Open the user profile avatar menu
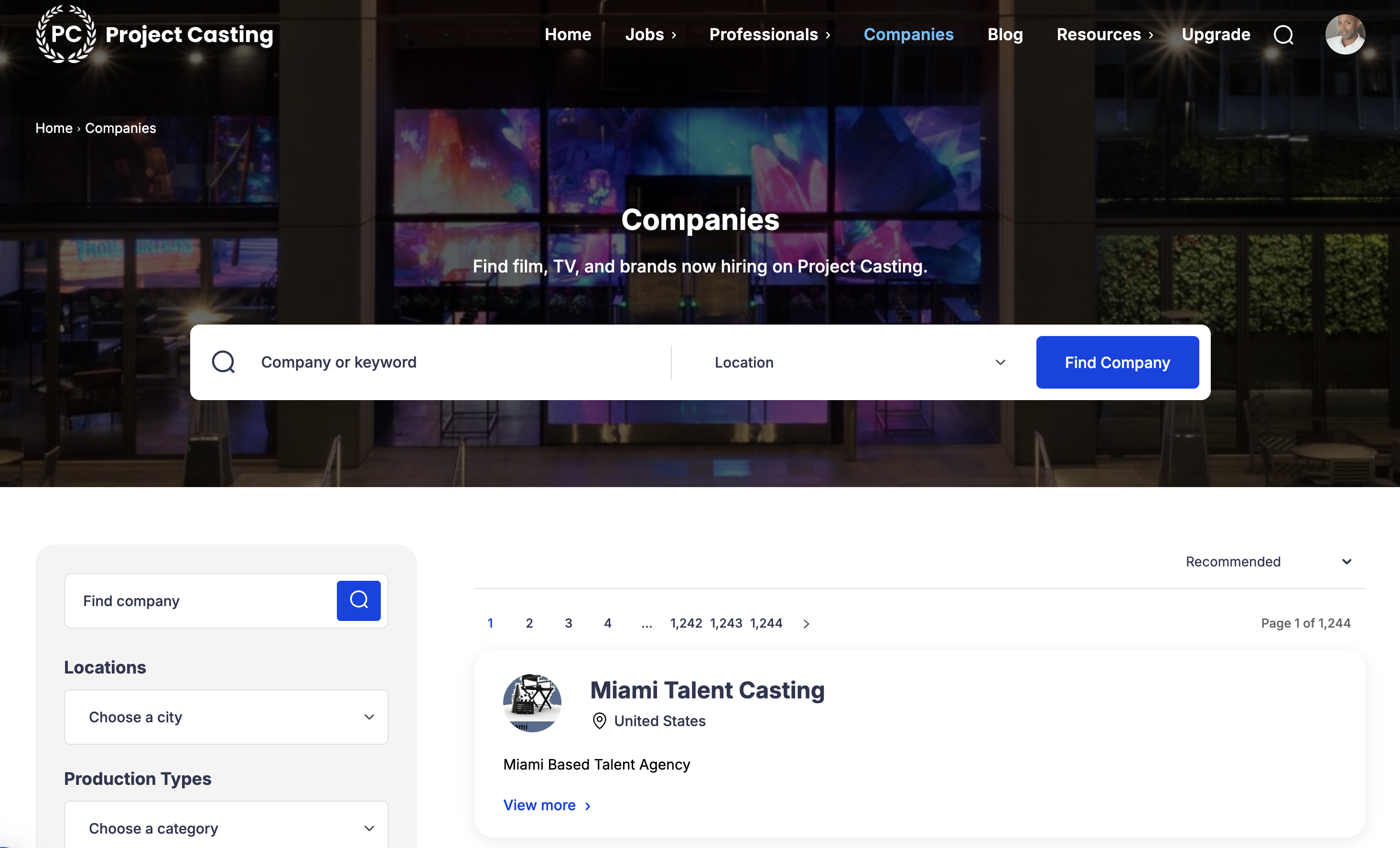This screenshot has height=848, width=1400. [x=1344, y=35]
